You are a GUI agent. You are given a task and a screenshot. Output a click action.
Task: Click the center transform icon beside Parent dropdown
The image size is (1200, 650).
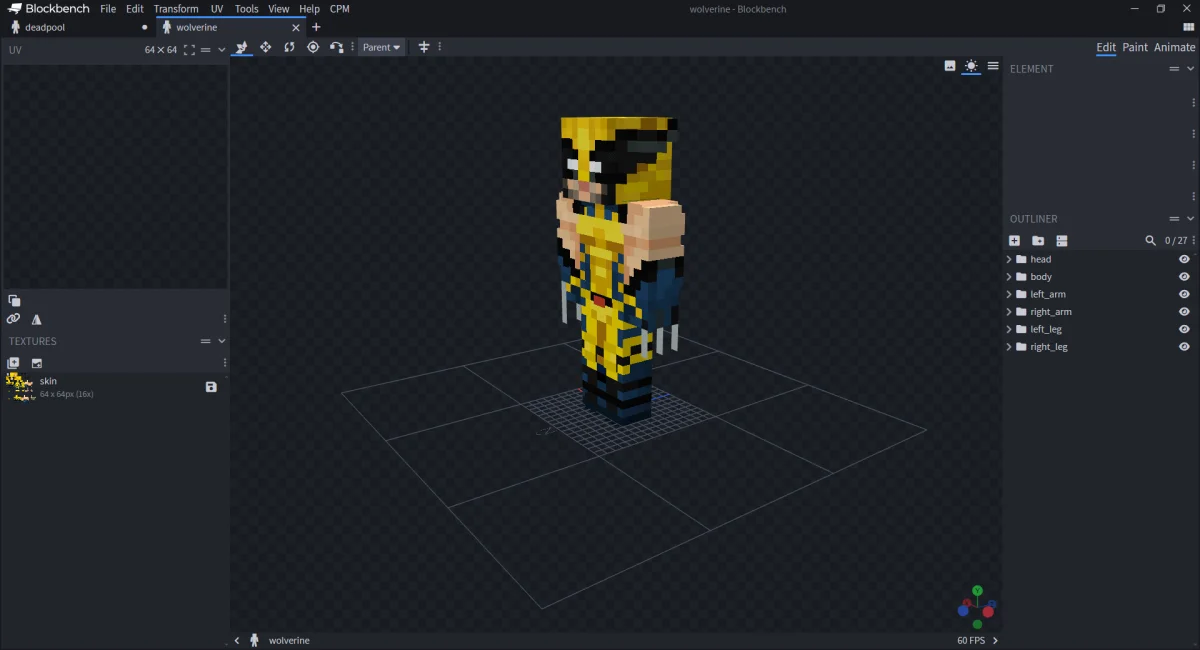(424, 47)
